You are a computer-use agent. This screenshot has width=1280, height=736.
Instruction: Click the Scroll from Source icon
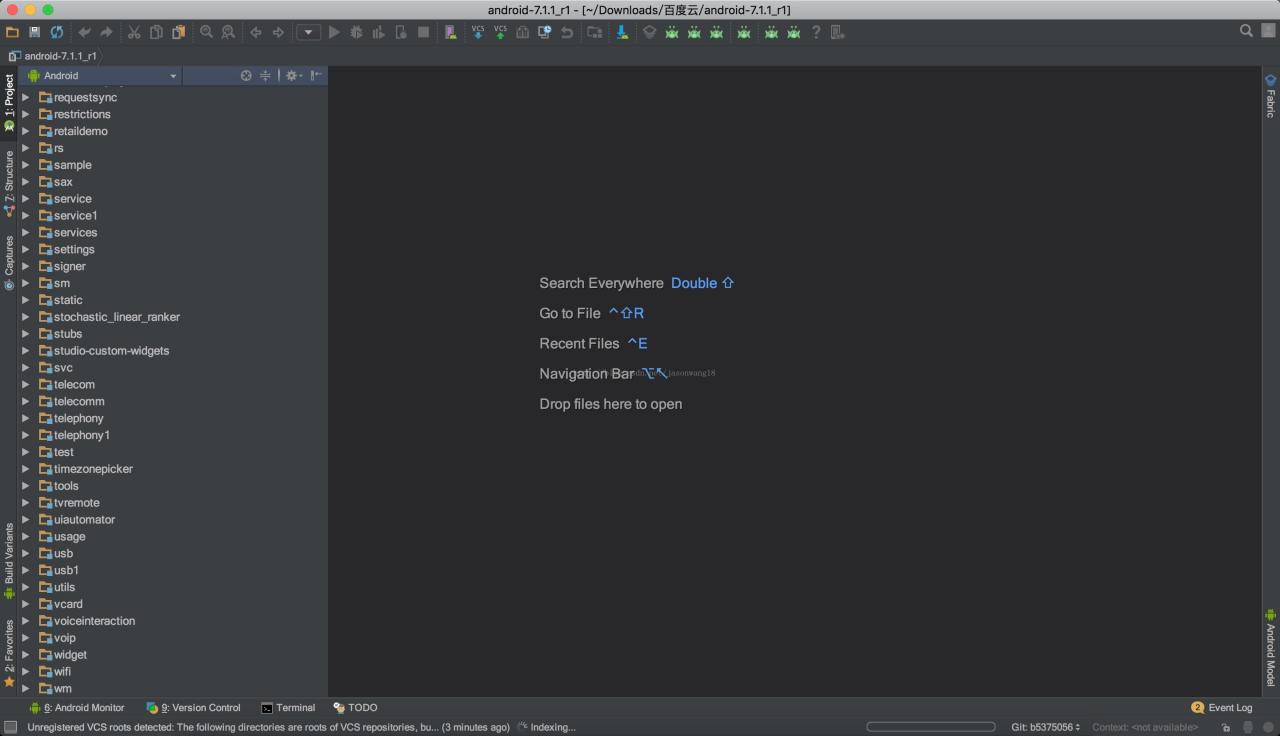coord(246,75)
